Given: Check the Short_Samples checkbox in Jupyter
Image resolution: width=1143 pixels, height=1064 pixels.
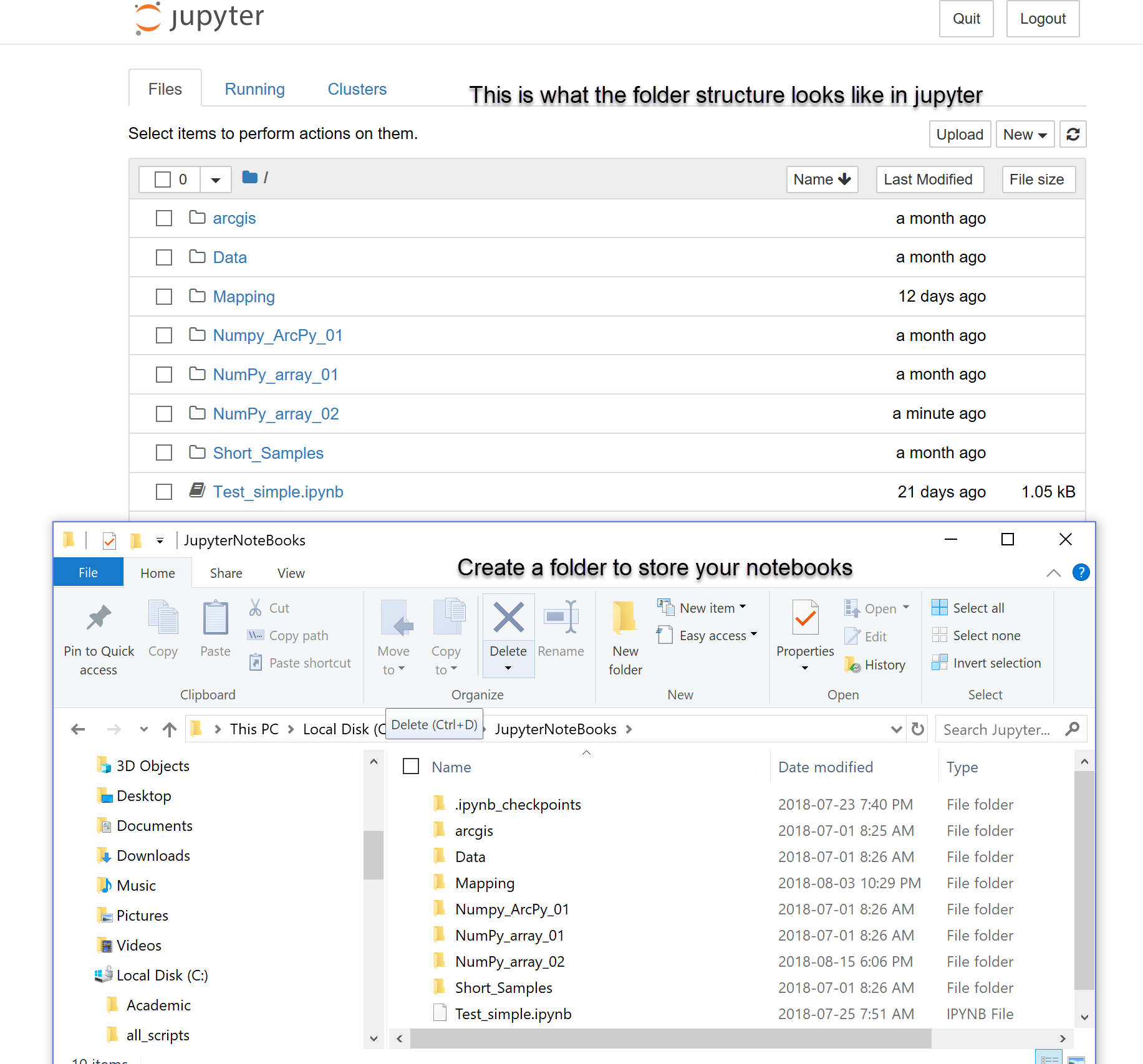Looking at the screenshot, I should [164, 453].
